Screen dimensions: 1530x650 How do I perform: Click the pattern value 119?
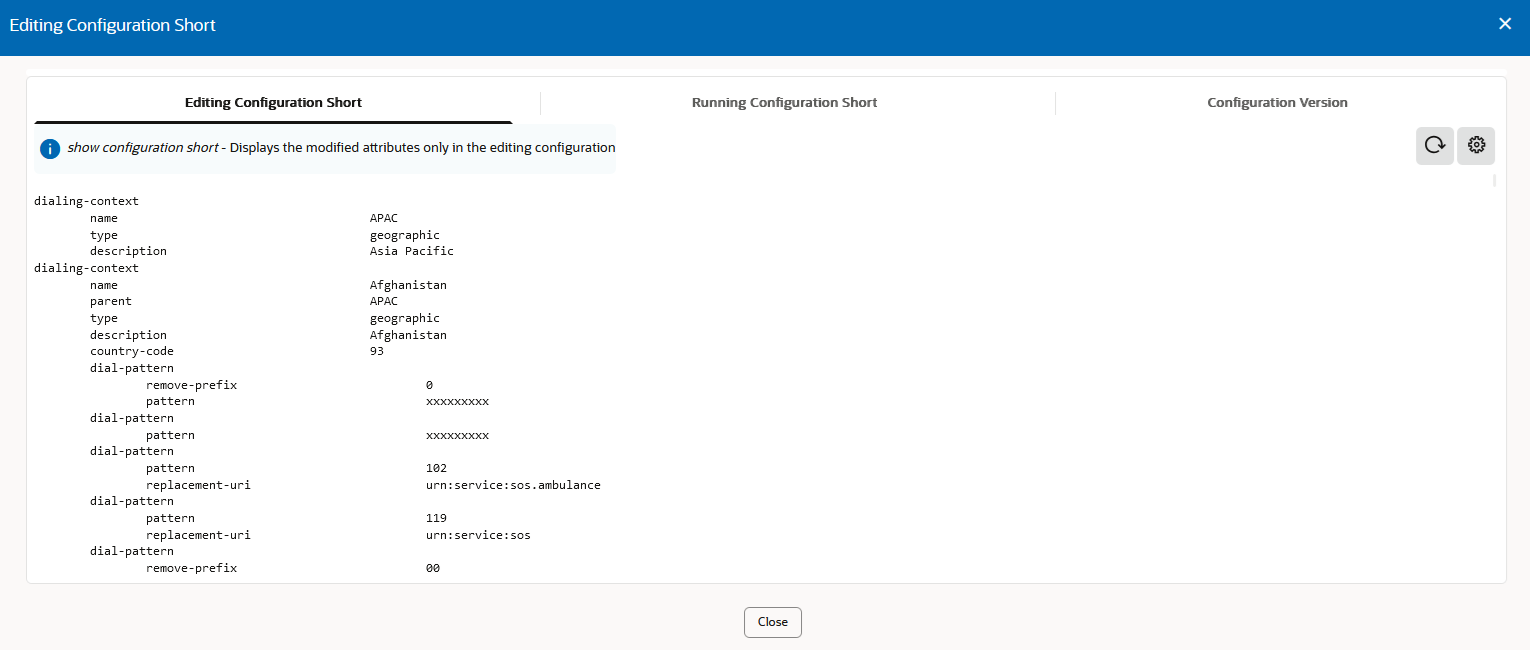point(435,517)
